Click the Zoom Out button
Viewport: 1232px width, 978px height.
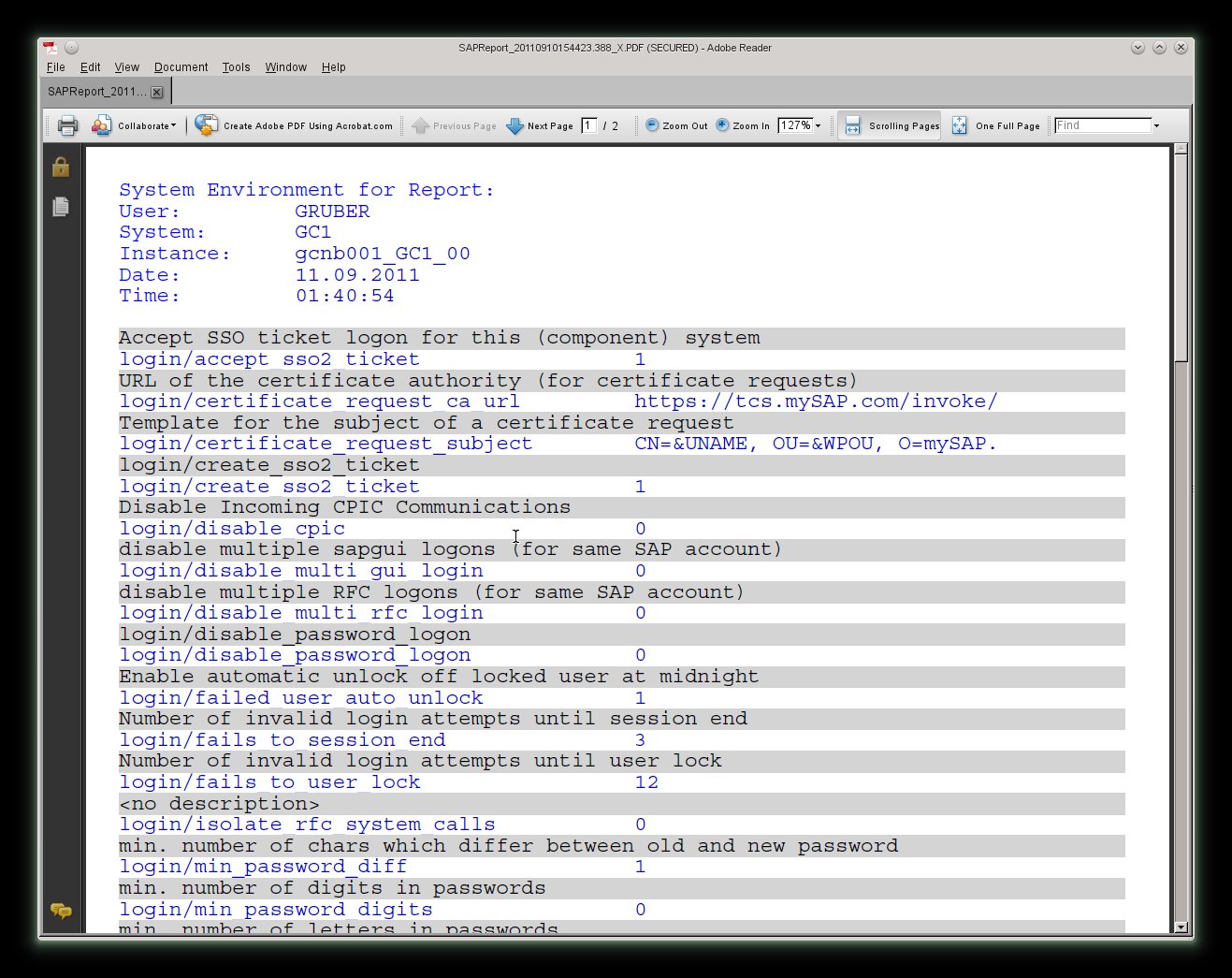(x=676, y=125)
